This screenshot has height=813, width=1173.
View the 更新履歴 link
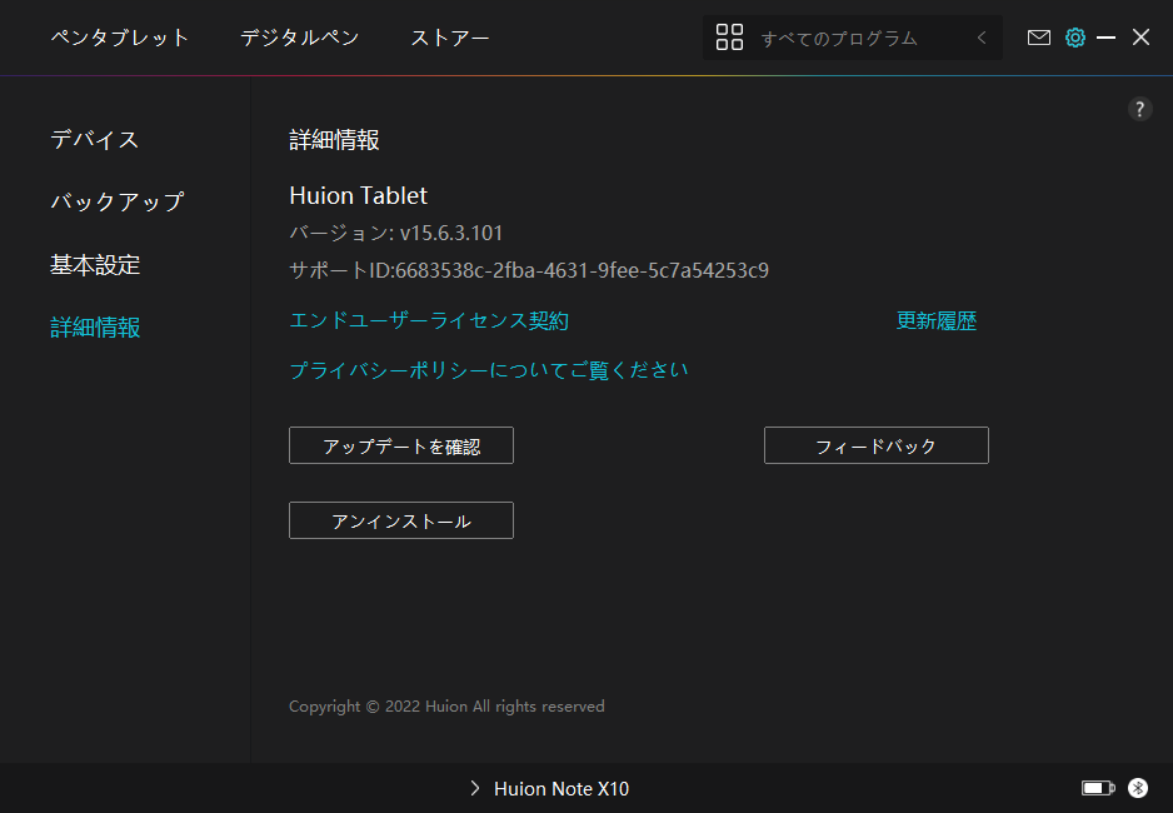[936, 321]
